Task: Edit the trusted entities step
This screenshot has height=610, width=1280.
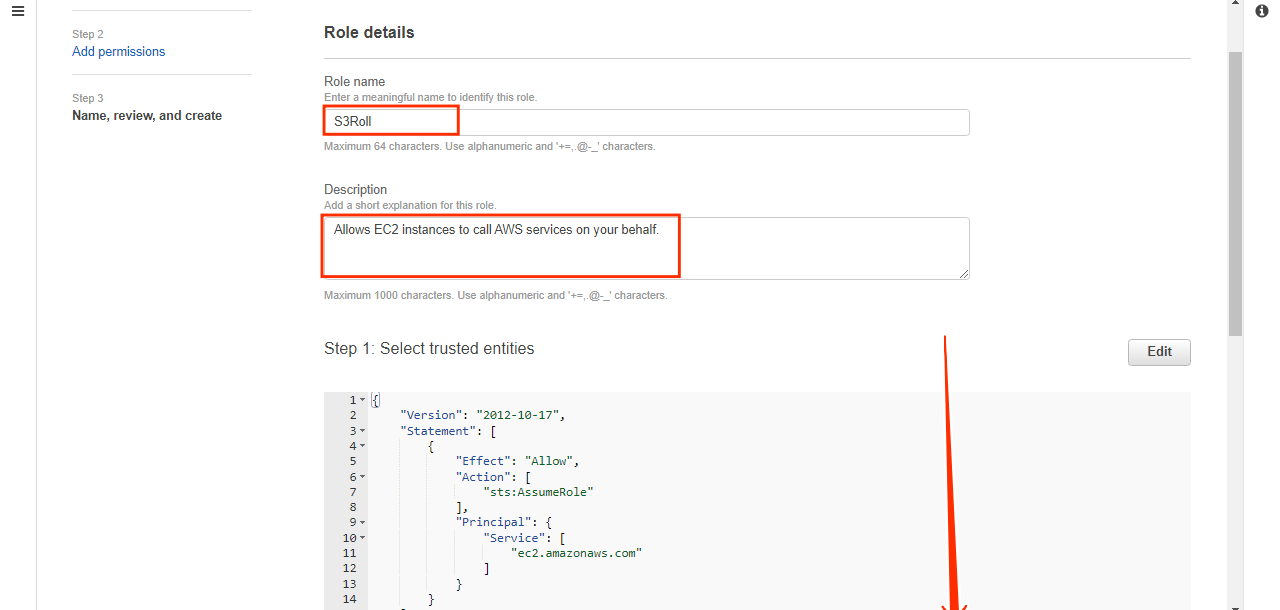Action: (x=1159, y=352)
